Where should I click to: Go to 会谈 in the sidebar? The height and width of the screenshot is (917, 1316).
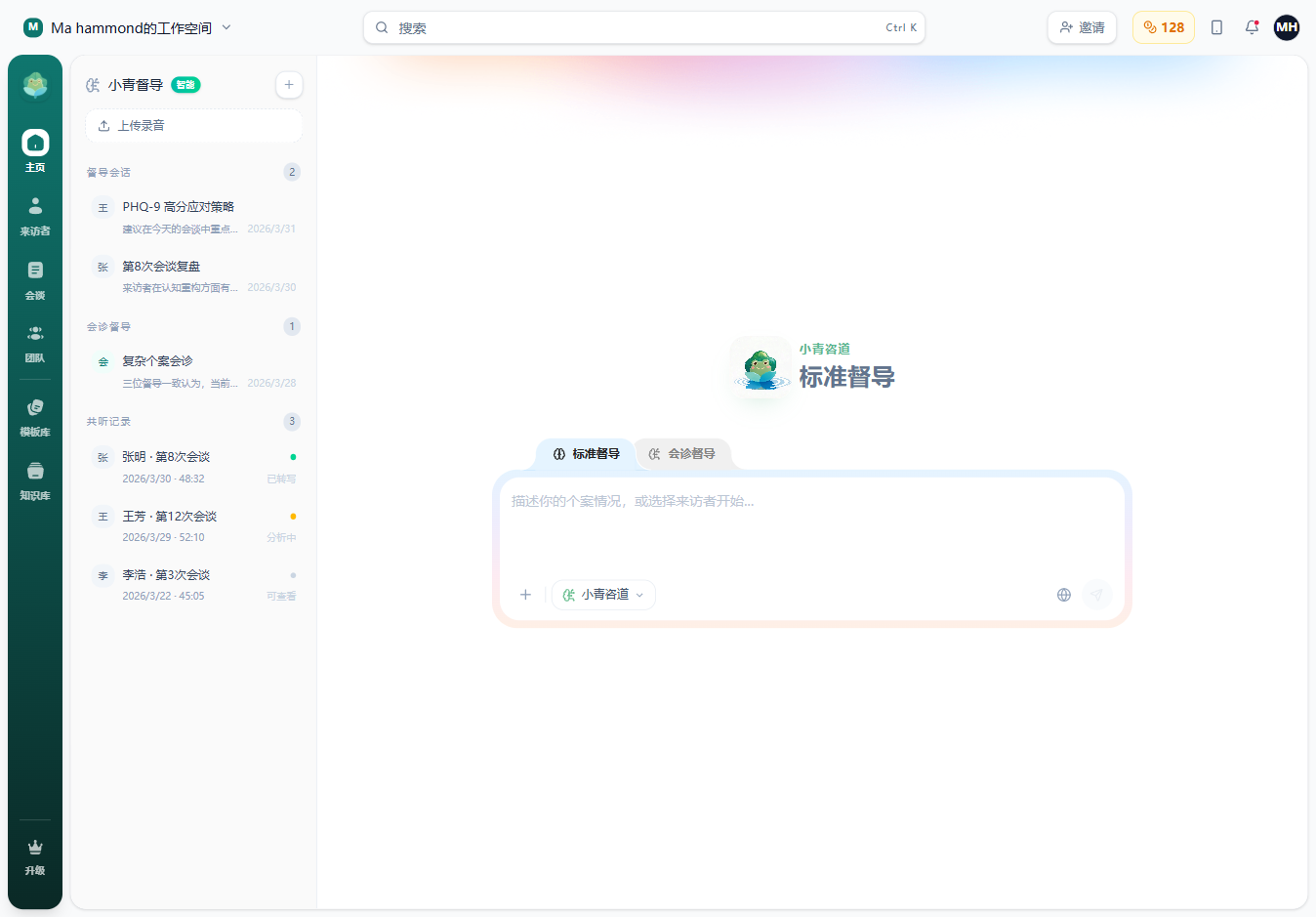pos(35,279)
